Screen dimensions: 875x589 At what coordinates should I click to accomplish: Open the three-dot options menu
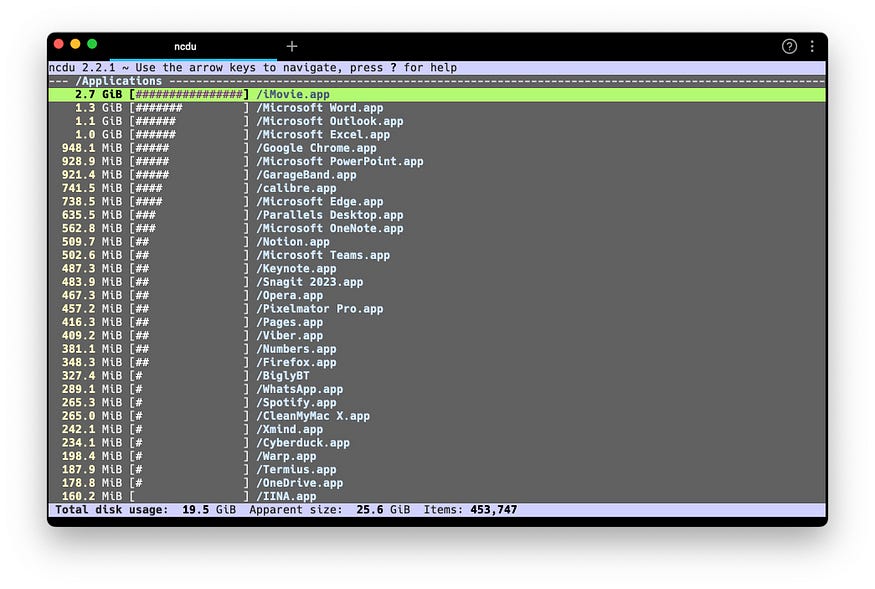812,46
